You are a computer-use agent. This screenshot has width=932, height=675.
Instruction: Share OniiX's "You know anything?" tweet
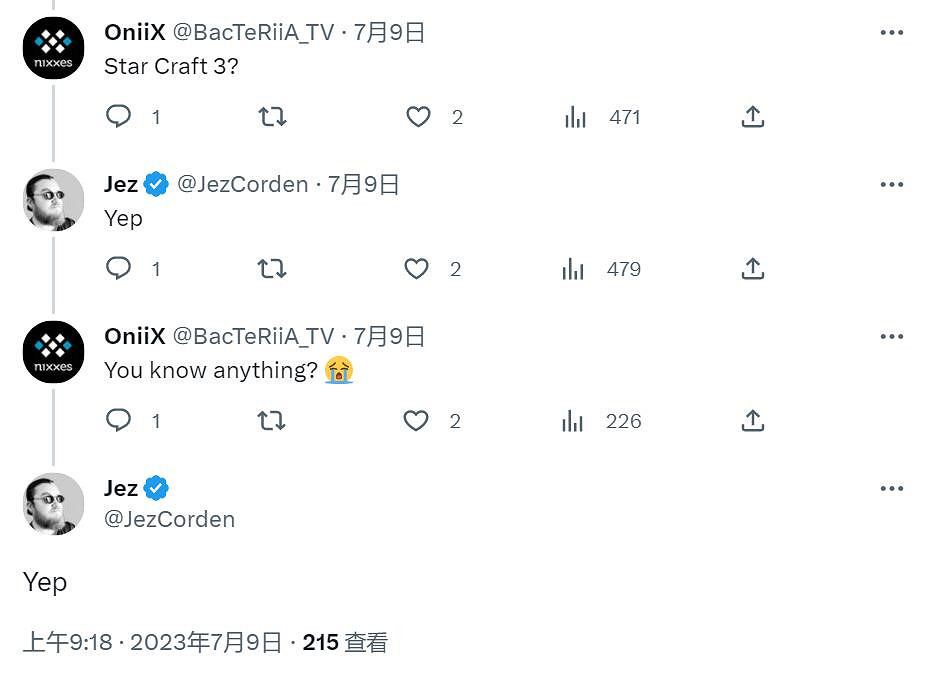pyautogui.click(x=752, y=420)
